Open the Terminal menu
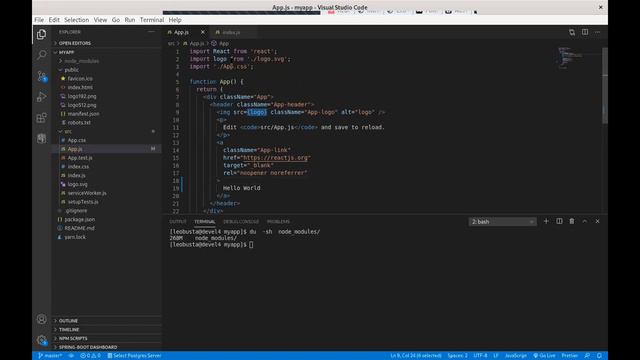This screenshot has width=640, height=360. [152, 20]
